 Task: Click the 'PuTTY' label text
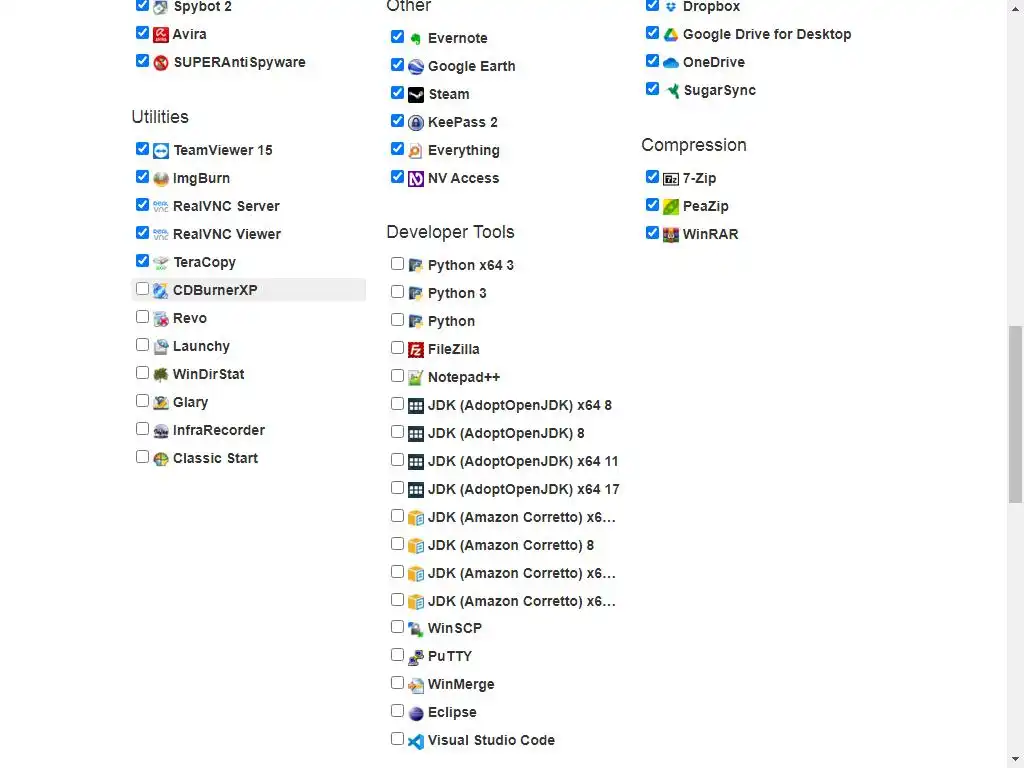[449, 656]
